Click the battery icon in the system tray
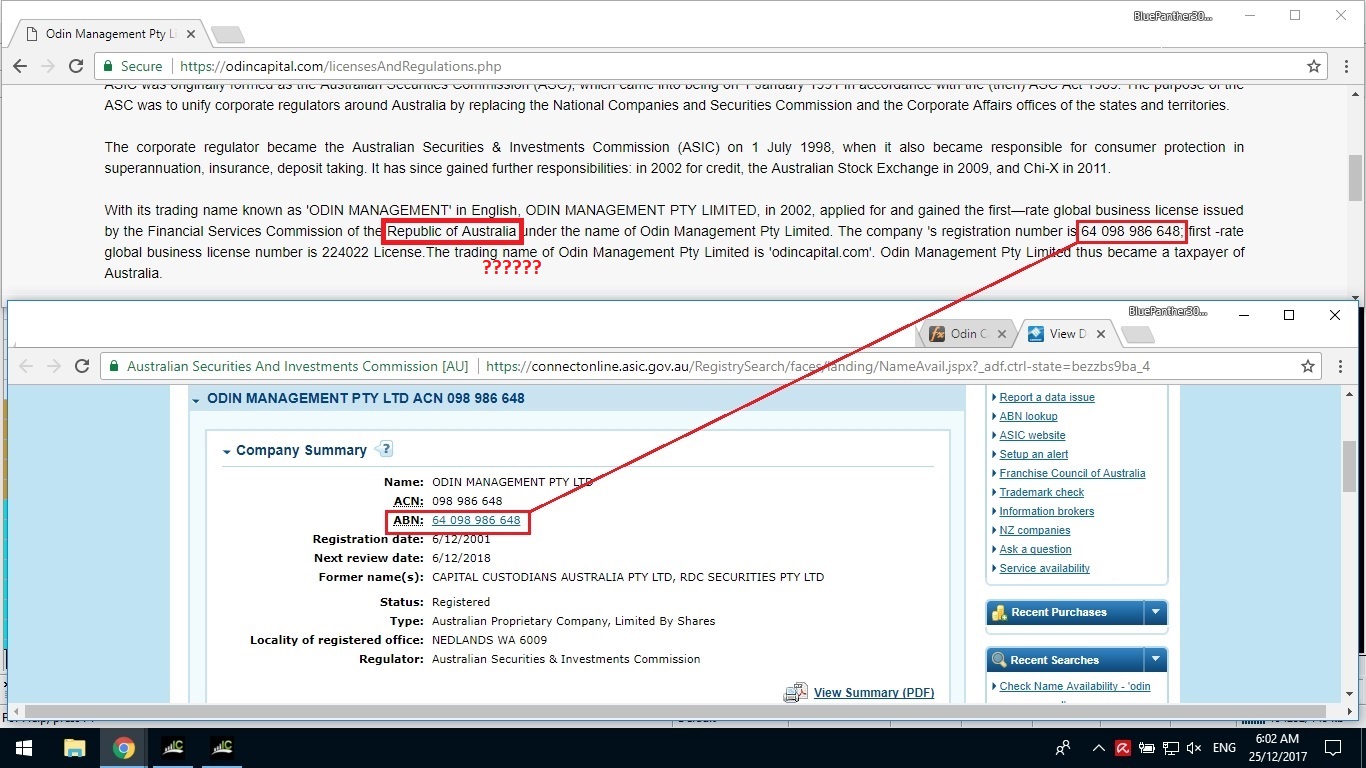The image size is (1366, 768). [x=1146, y=747]
